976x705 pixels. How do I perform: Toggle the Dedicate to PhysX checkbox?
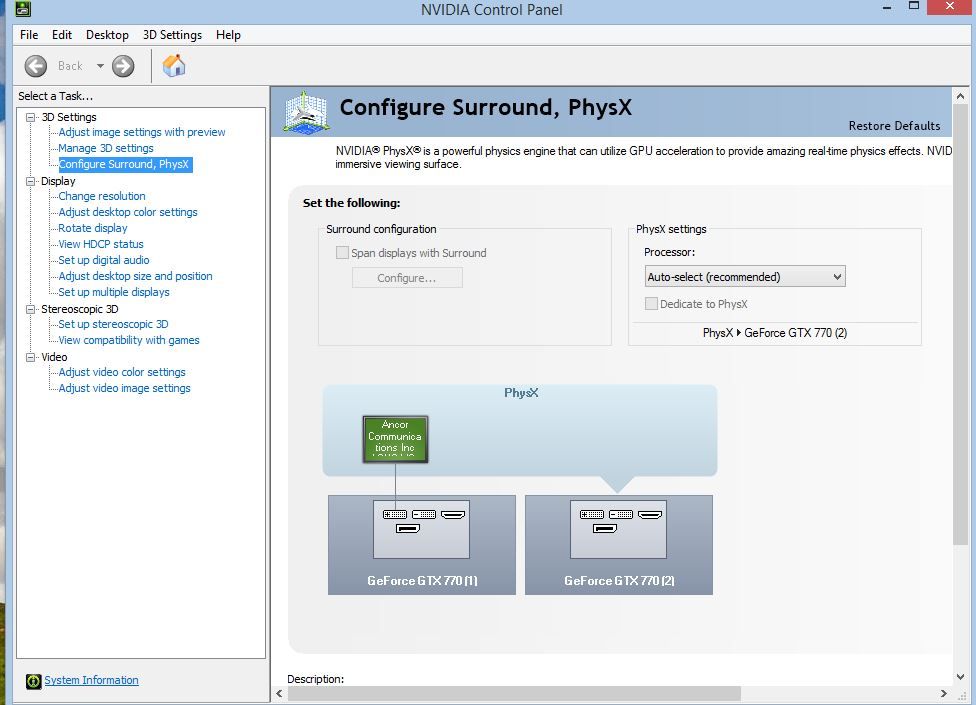(x=652, y=304)
